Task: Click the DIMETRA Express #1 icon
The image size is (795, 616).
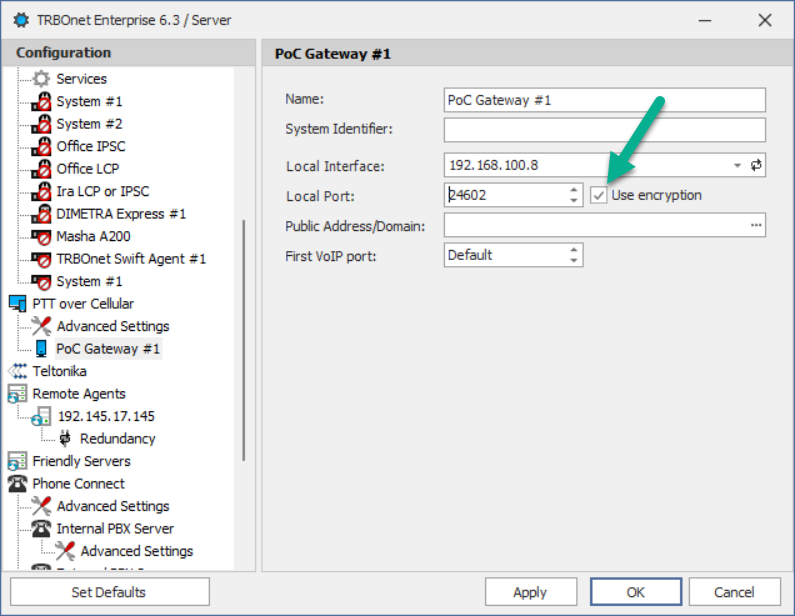Action: tap(41, 213)
